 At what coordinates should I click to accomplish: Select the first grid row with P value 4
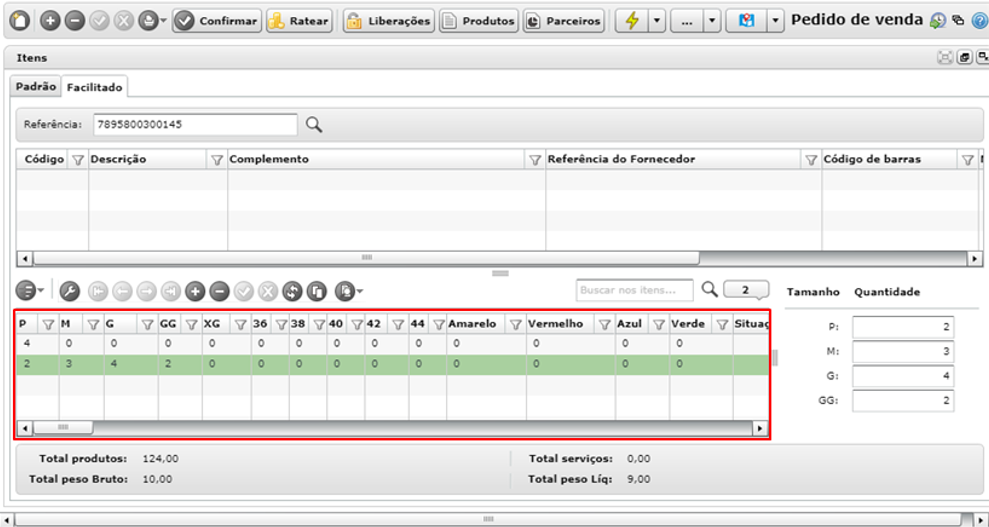point(392,344)
